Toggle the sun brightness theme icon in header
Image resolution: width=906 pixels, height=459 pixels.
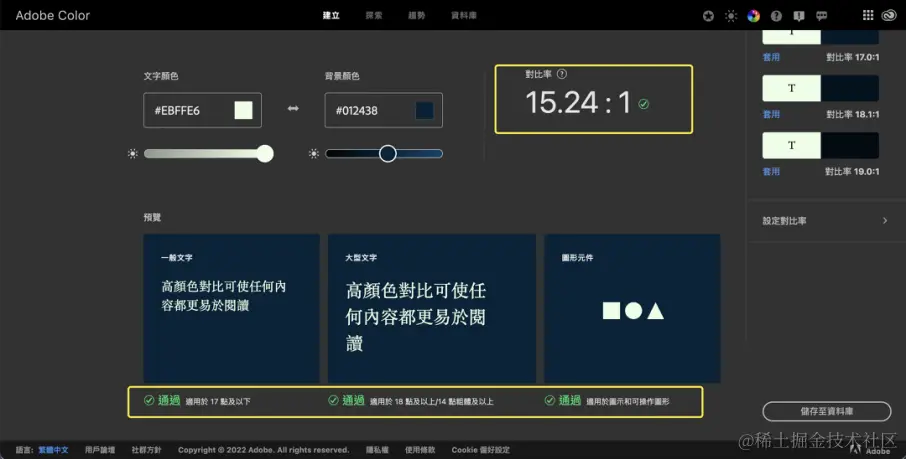[x=731, y=16]
